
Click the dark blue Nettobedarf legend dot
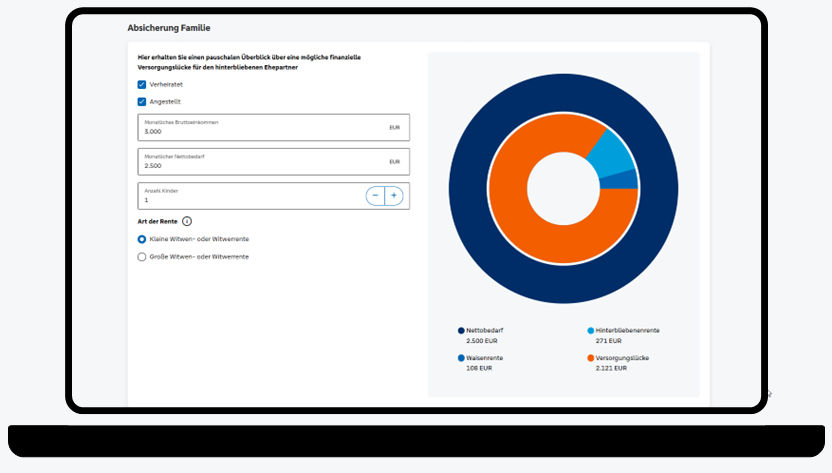461,331
